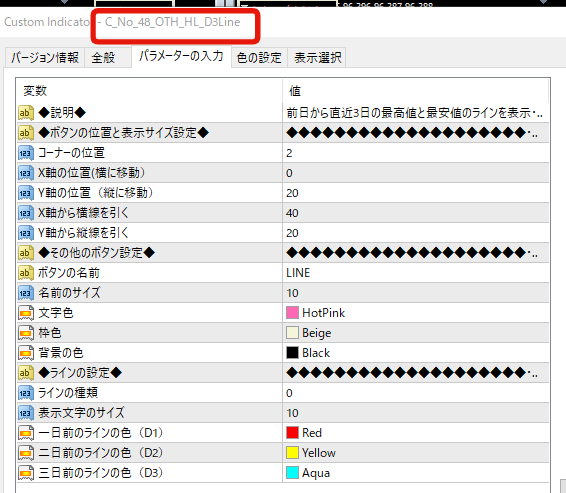Viewport: 566px width, 493px height.
Task: Click the value 0 for ラインの種類
Action: tap(289, 393)
